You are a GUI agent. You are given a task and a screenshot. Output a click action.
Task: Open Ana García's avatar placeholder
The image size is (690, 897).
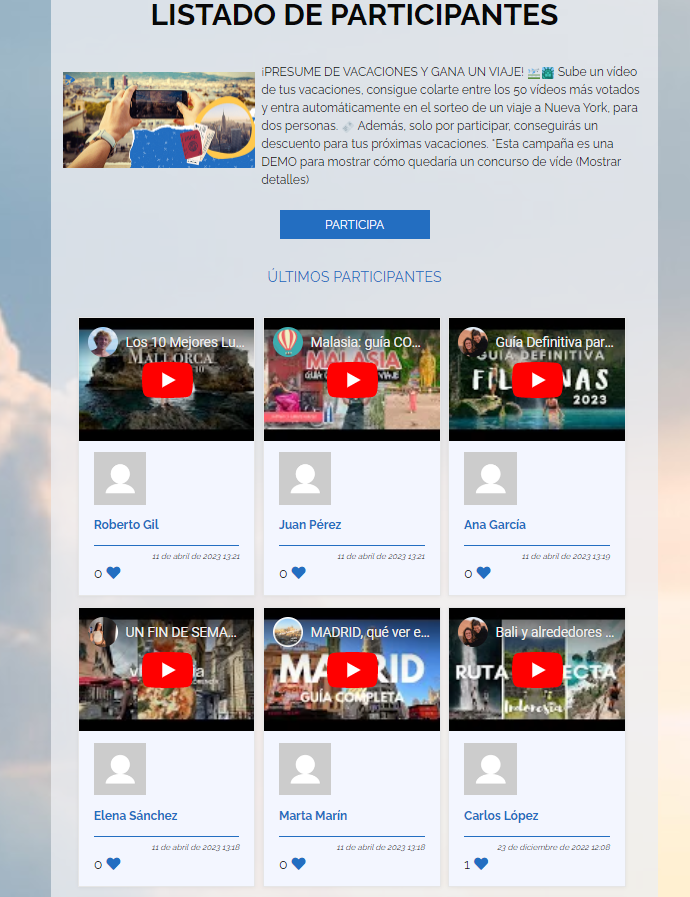click(x=490, y=478)
